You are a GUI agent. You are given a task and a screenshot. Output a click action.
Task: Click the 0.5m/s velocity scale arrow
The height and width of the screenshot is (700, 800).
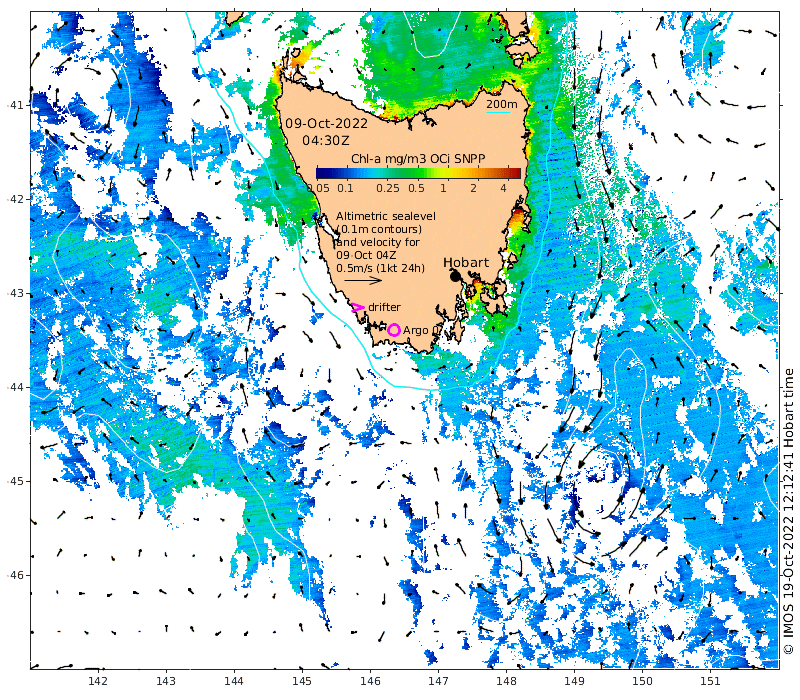363,280
